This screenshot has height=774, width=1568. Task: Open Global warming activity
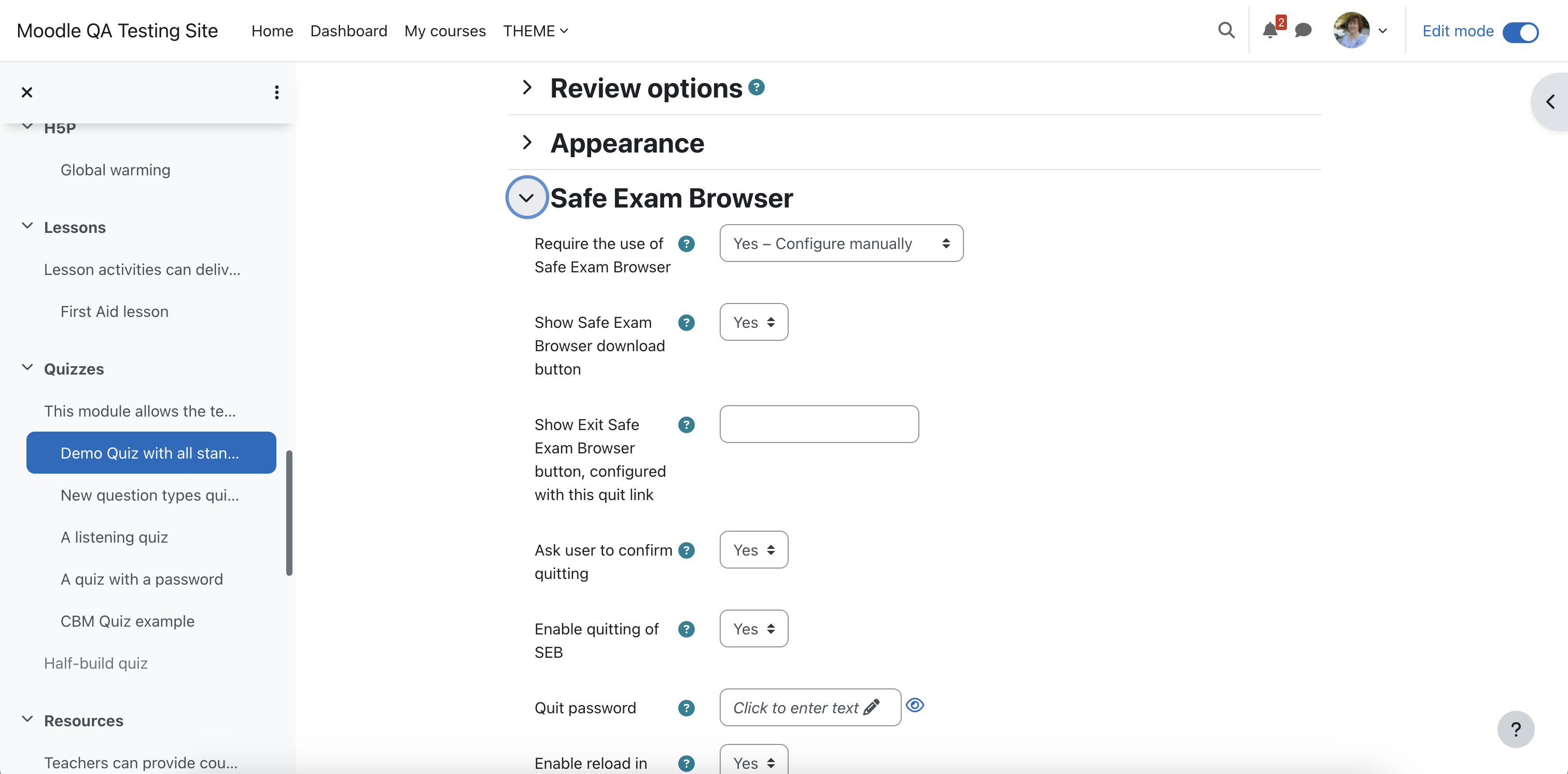coord(115,170)
